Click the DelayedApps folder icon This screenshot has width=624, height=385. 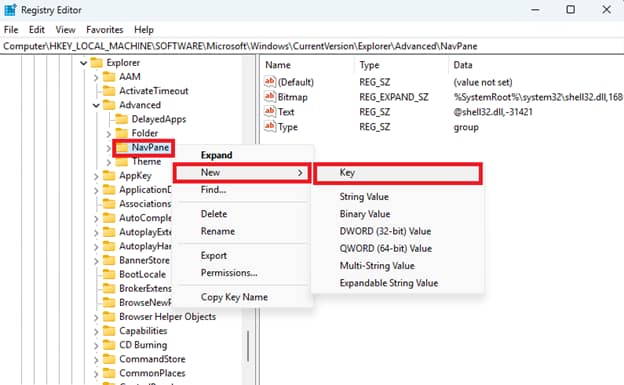tap(122, 119)
